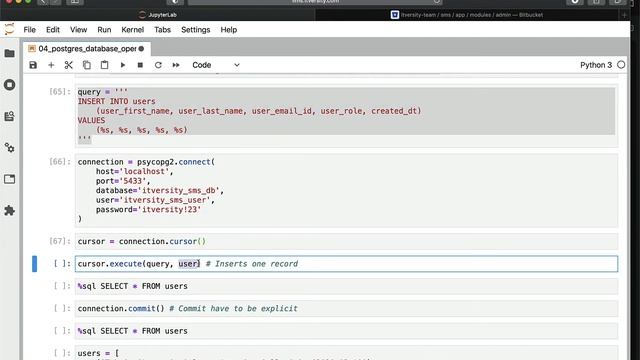Image resolution: width=640 pixels, height=360 pixels.
Task: Click inside the cursor.execute cell
Action: pyautogui.click(x=346, y=264)
